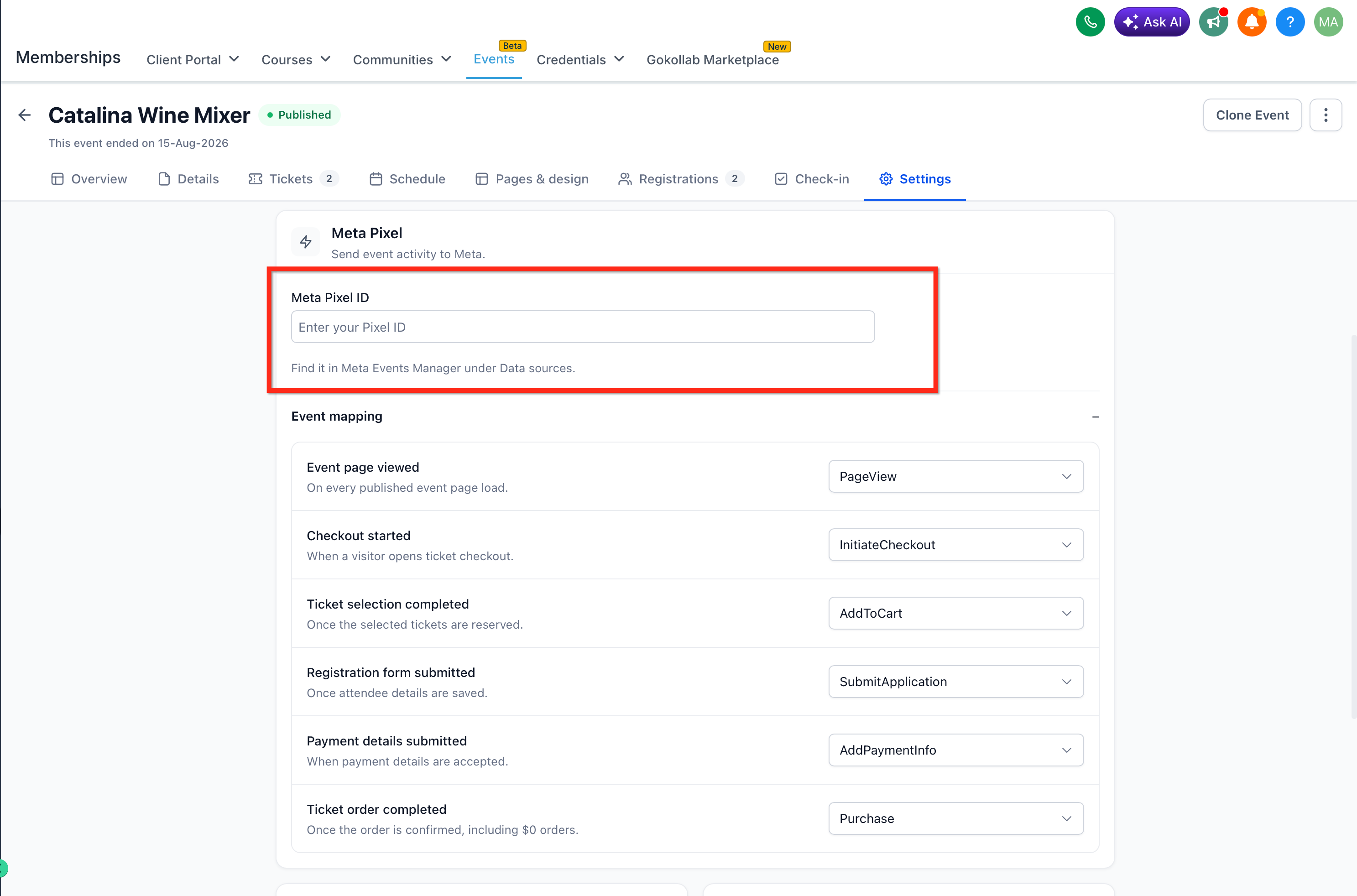Collapse the Event mapping section
Screen dimensions: 1357x896
pos(1095,417)
